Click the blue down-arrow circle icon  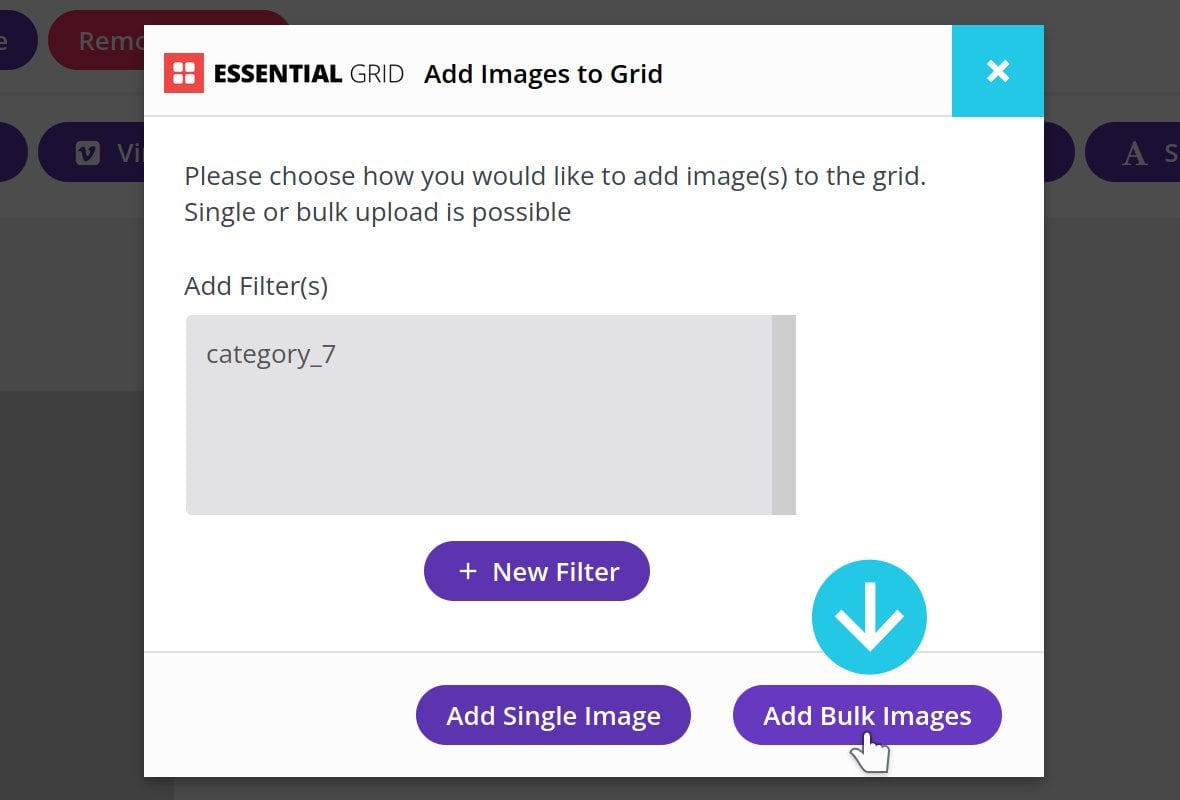[x=869, y=617]
